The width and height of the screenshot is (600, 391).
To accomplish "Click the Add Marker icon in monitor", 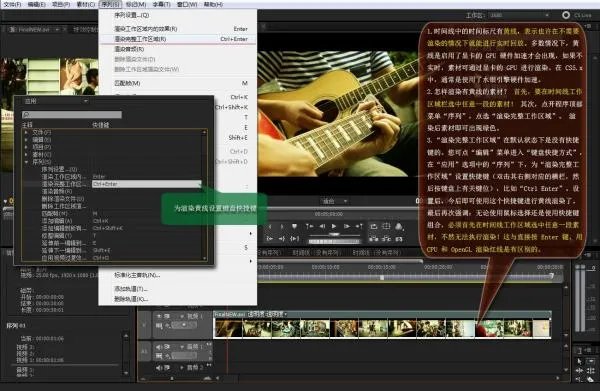I will [294, 226].
